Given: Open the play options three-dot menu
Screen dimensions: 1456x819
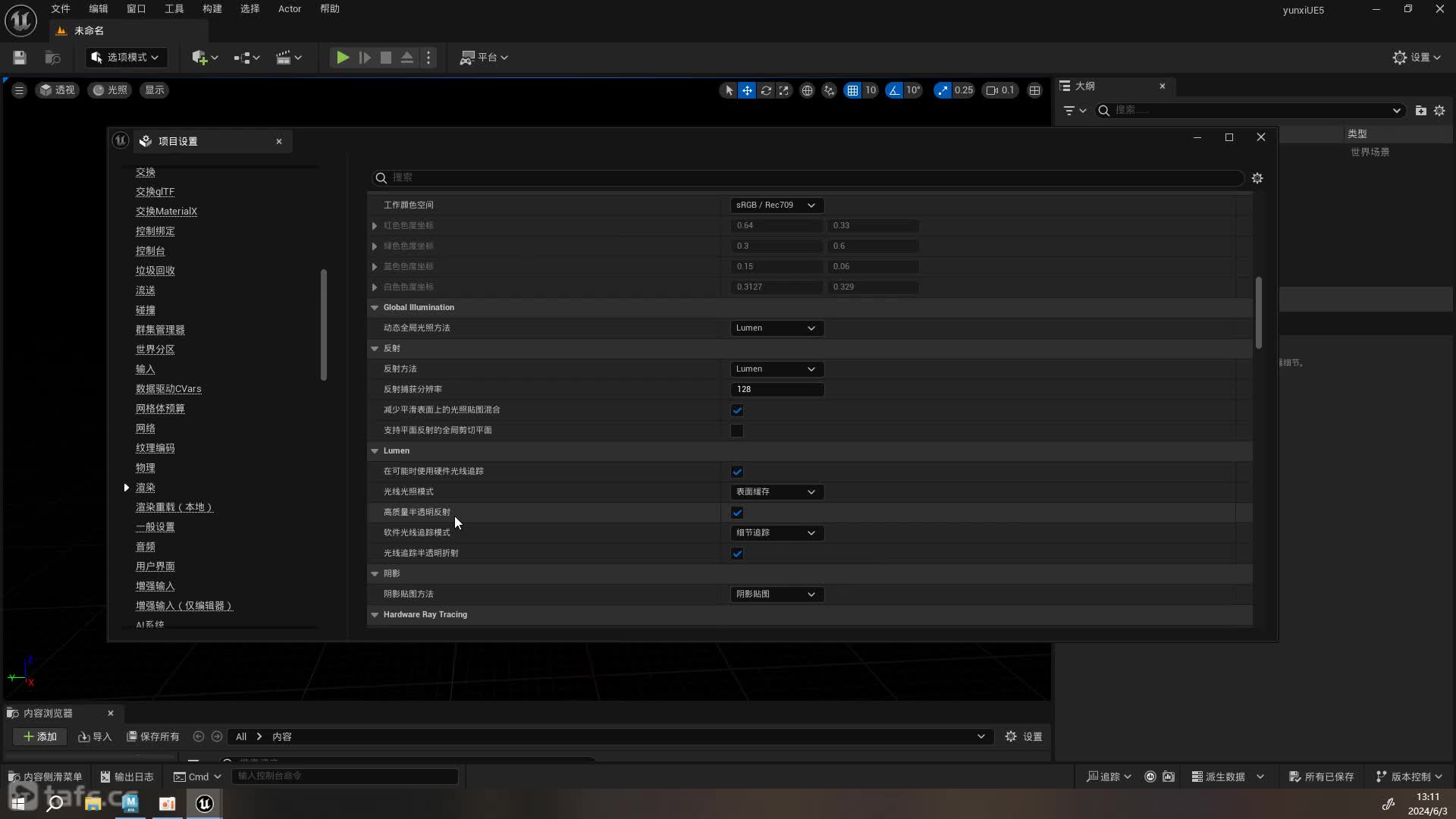Looking at the screenshot, I should coord(428,58).
